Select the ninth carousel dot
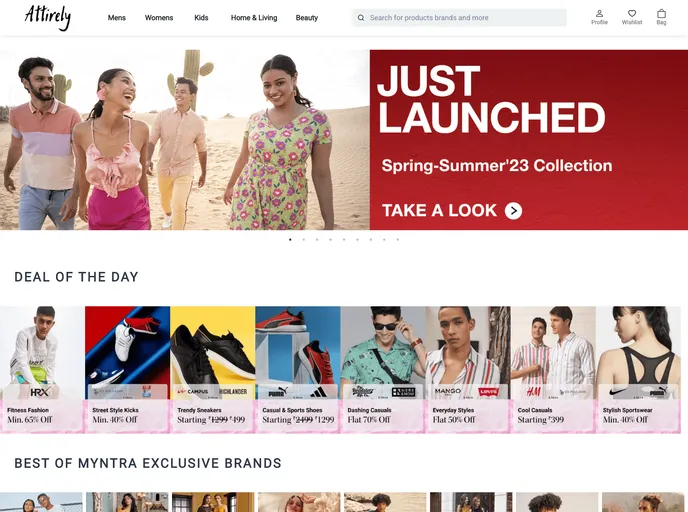Image resolution: width=688 pixels, height=512 pixels. tap(398, 240)
